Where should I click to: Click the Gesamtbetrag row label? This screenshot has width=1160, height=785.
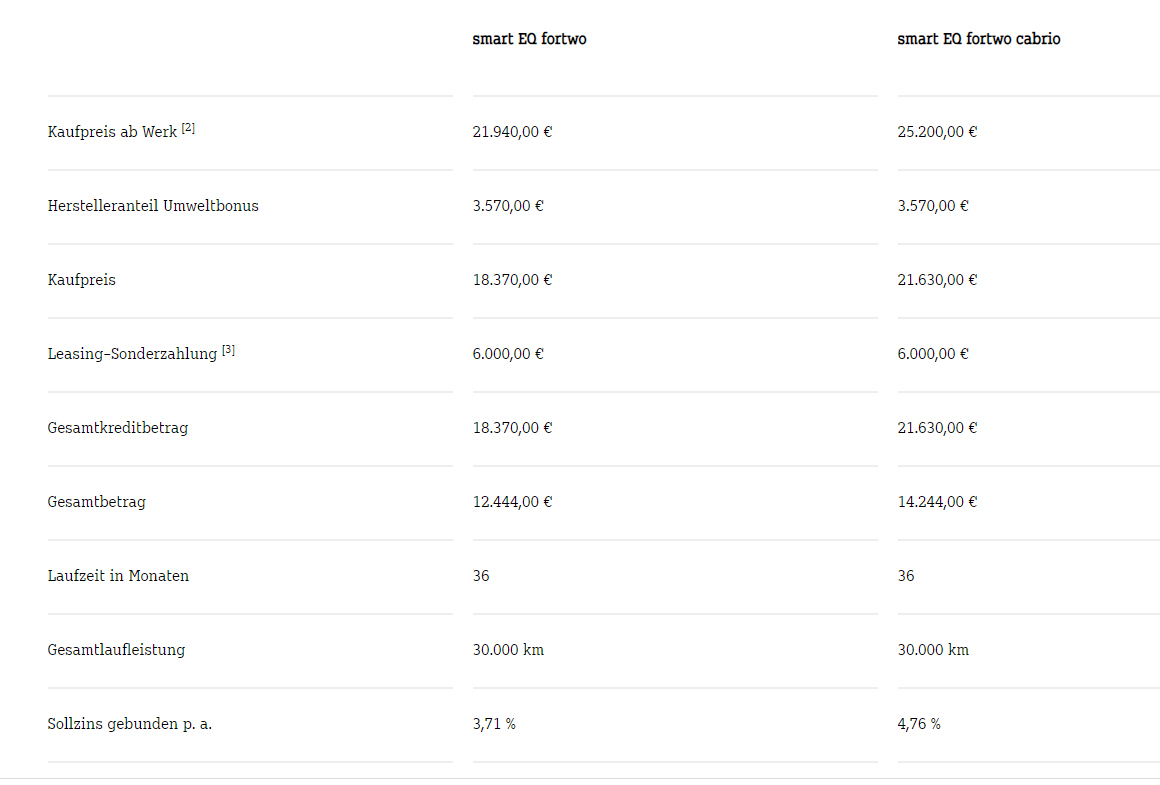click(x=96, y=502)
